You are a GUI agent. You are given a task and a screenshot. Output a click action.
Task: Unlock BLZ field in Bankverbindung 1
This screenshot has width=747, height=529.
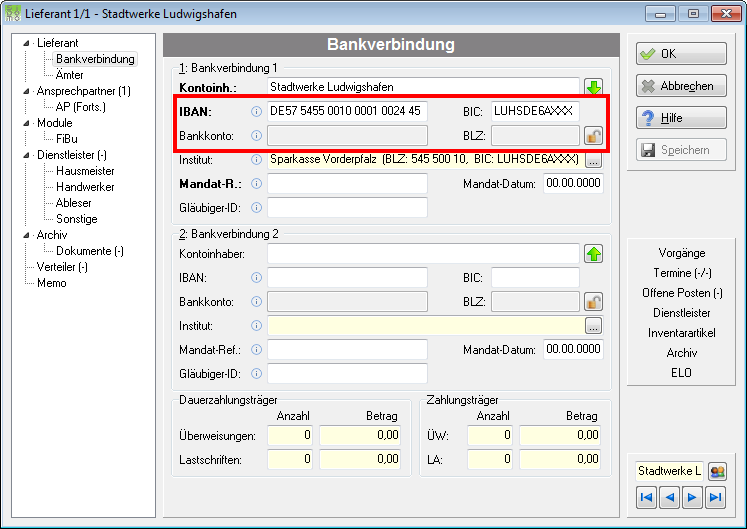[594, 136]
